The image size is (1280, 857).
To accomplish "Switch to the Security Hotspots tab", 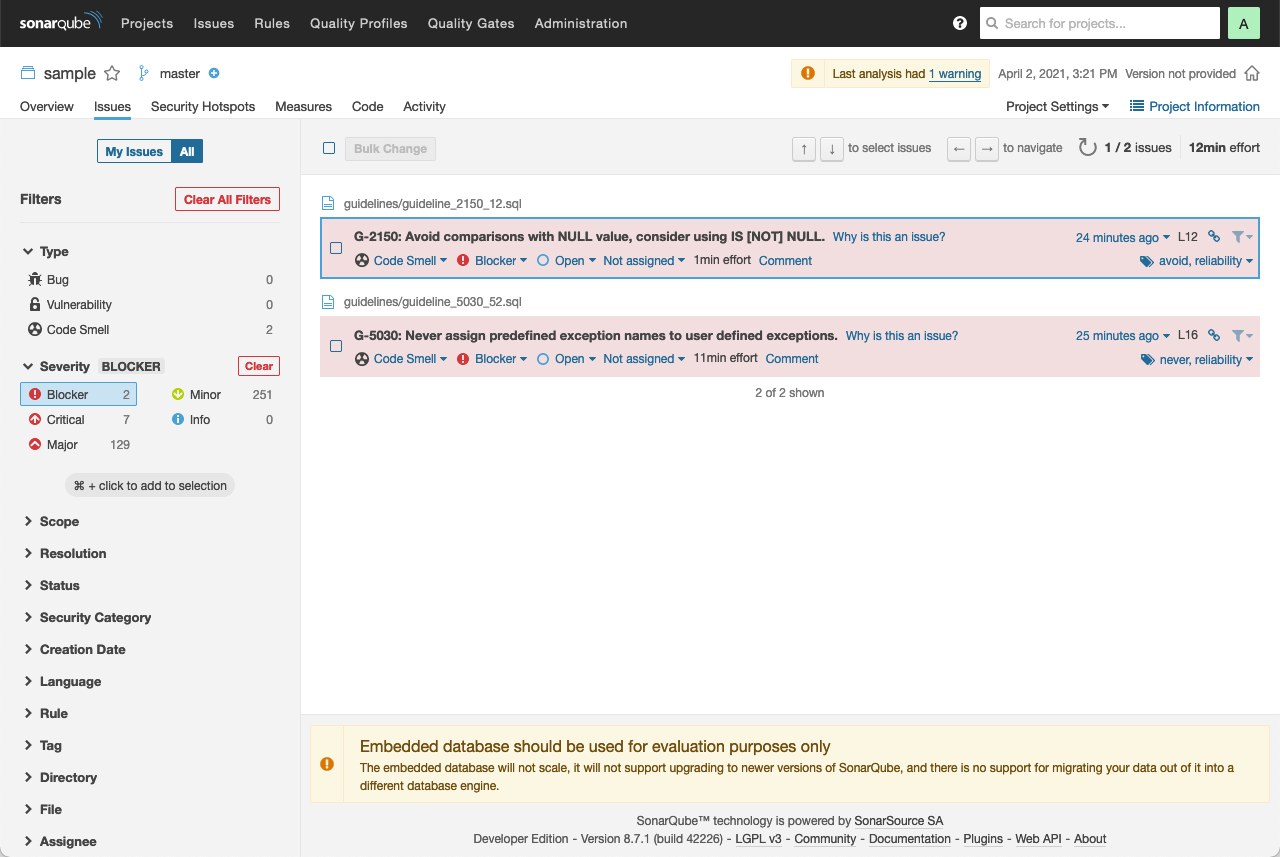I will click(203, 106).
